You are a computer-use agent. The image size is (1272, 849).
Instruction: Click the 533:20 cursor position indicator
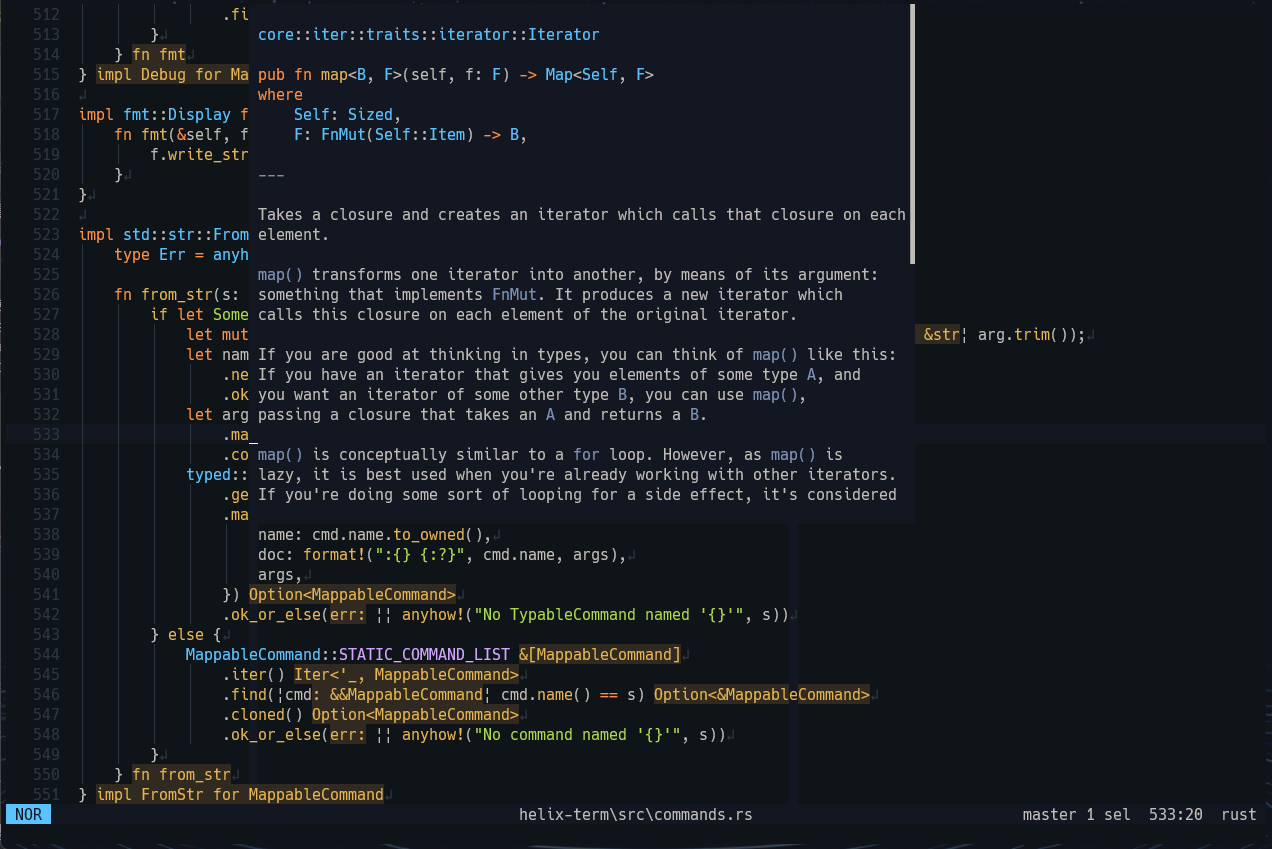pos(1176,814)
